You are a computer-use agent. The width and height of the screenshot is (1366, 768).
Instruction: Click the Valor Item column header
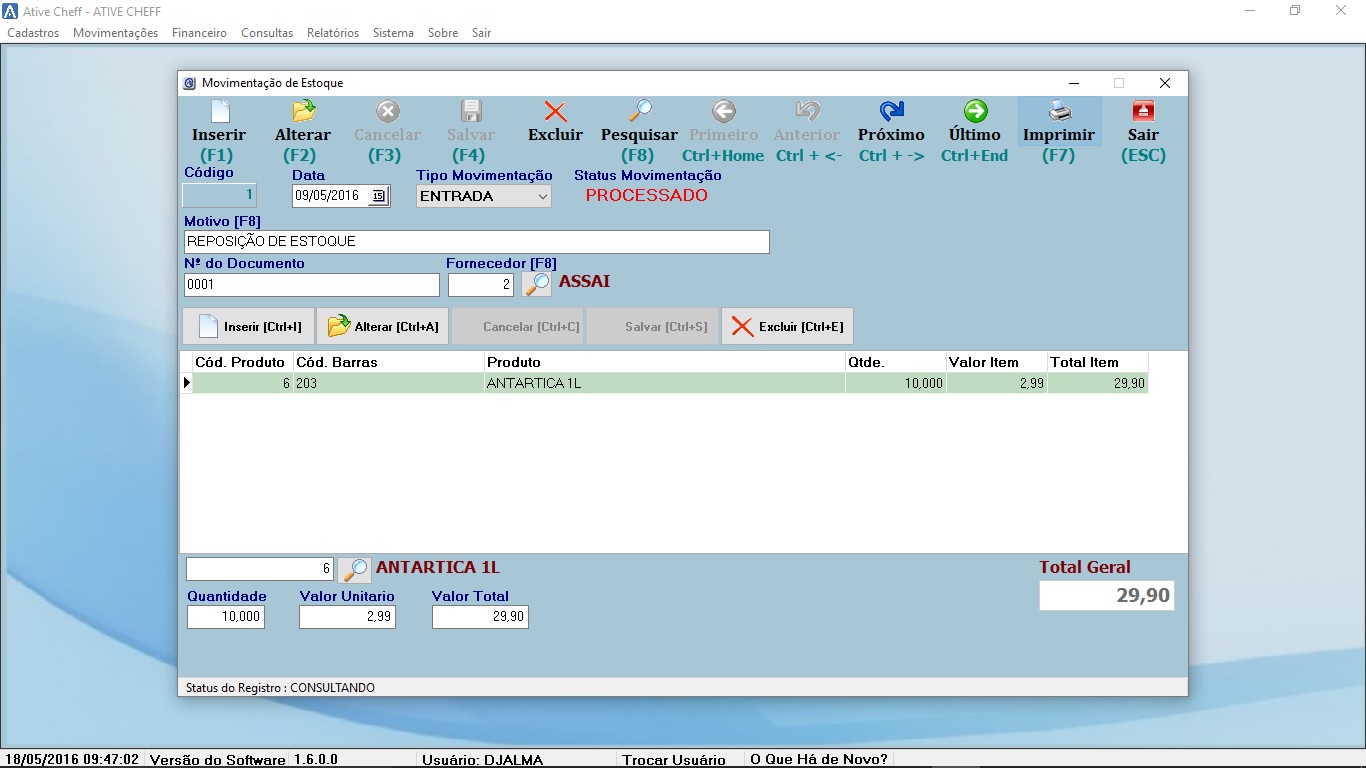[x=996, y=362]
